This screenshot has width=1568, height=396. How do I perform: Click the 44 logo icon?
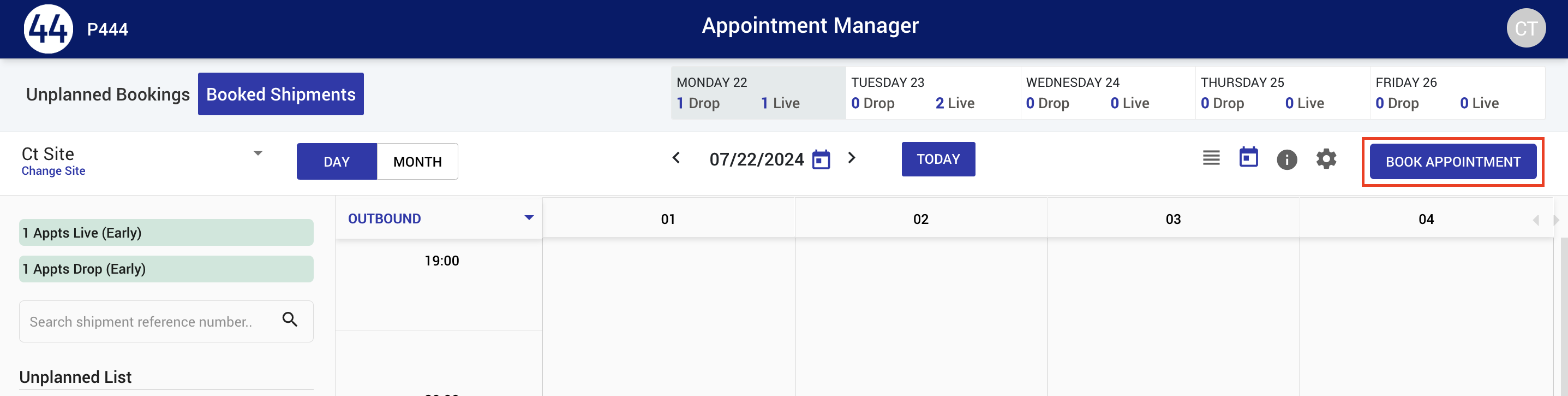(48, 28)
